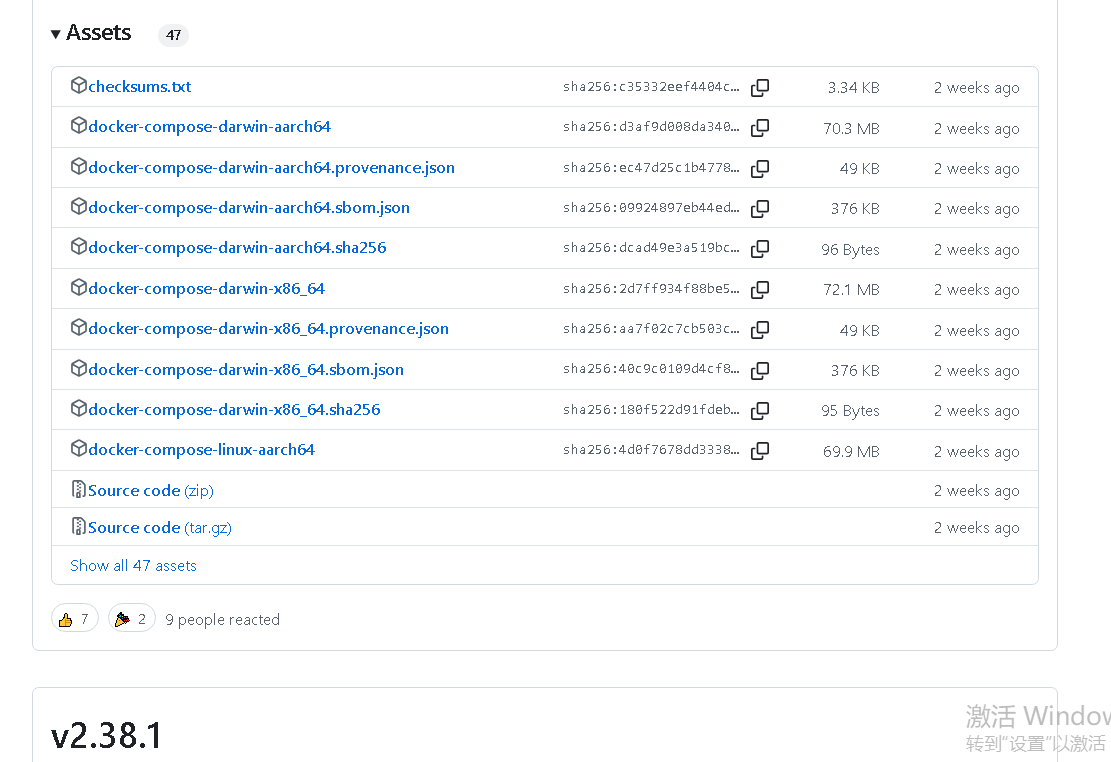This screenshot has width=1111, height=762.
Task: Click the v2.38.1 release heading
Action: point(106,735)
